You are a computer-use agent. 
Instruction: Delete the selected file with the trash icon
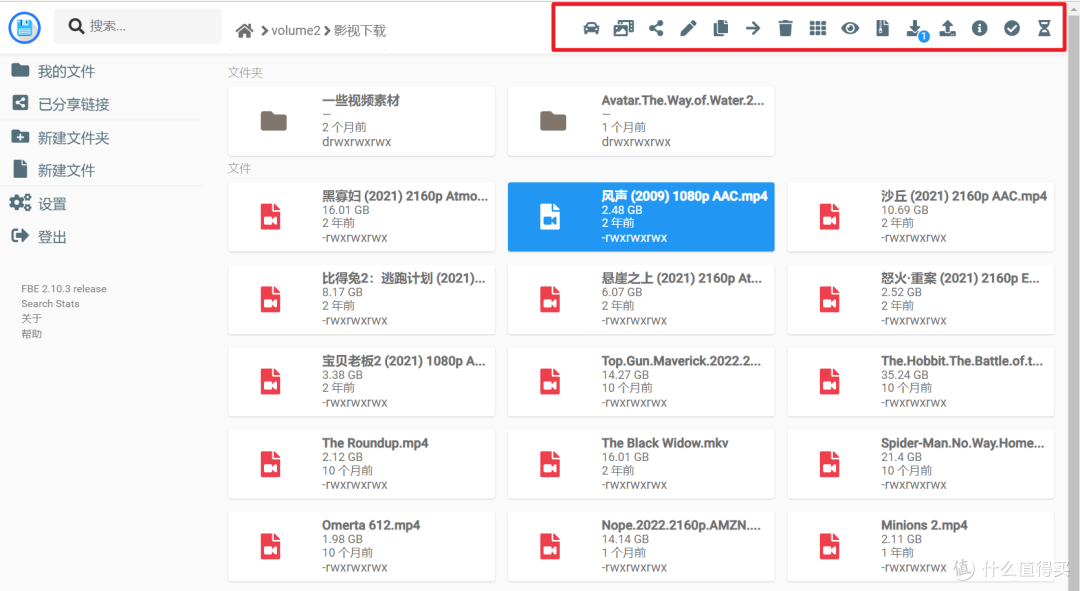point(785,28)
